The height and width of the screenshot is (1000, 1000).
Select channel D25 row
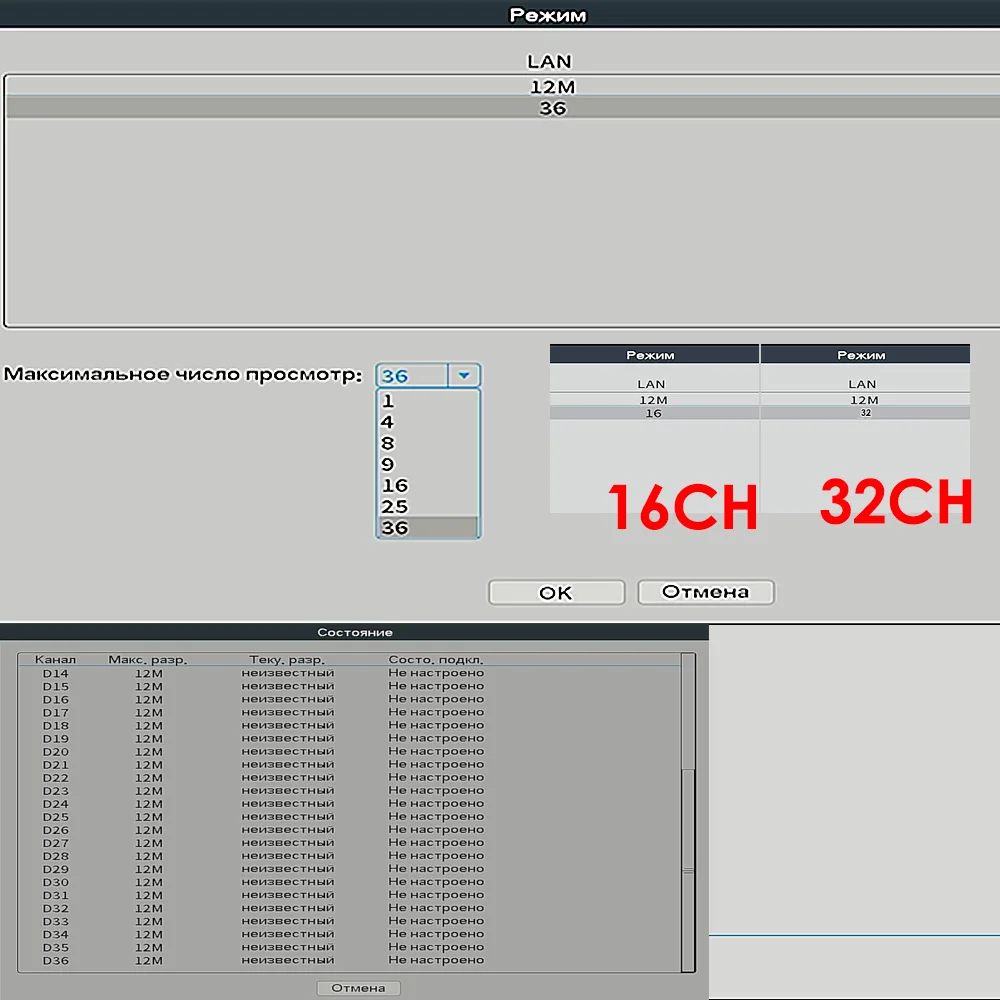pos(349,817)
